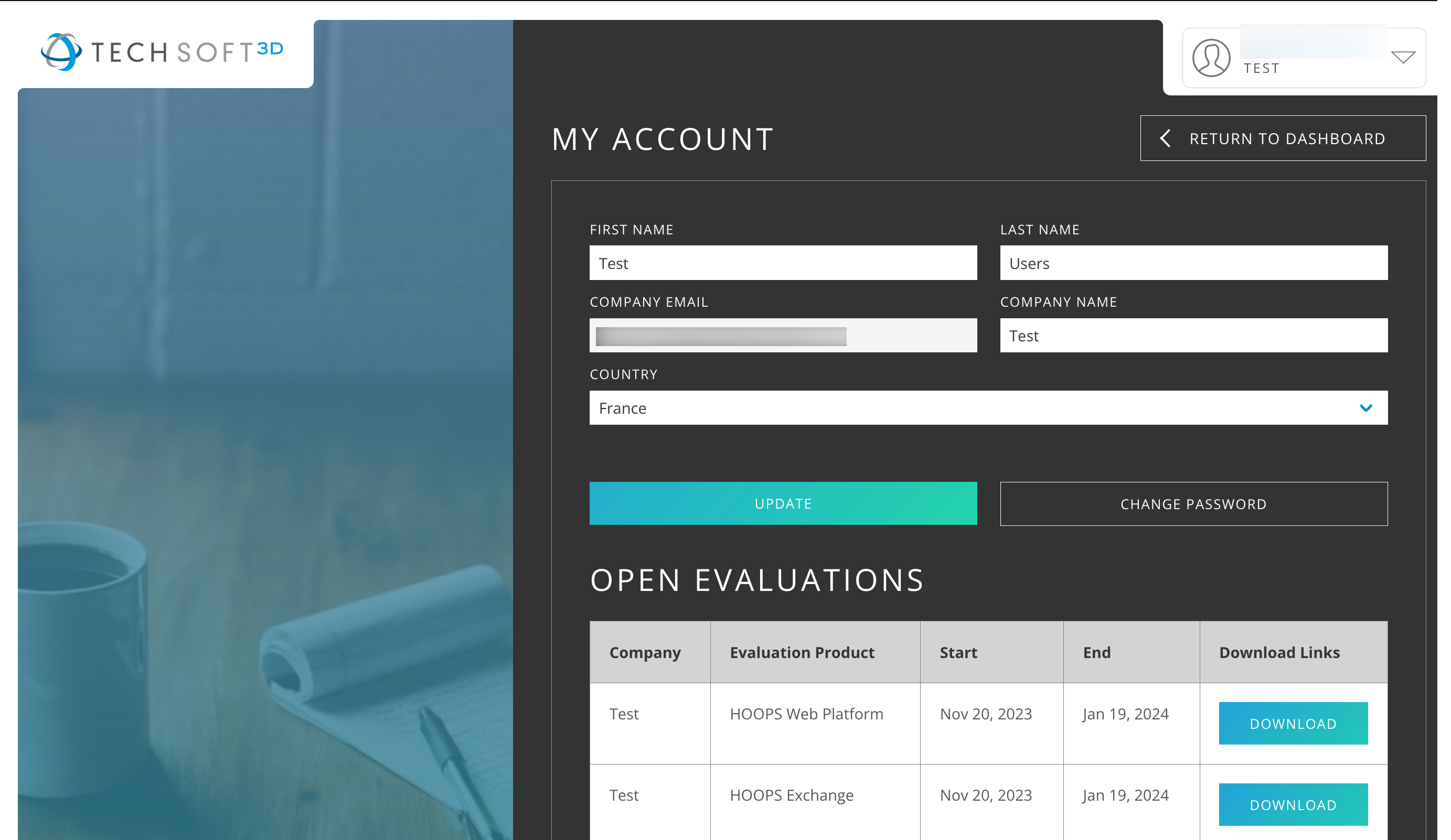
Task: Return to dashboard via the button label
Action: point(1287,138)
